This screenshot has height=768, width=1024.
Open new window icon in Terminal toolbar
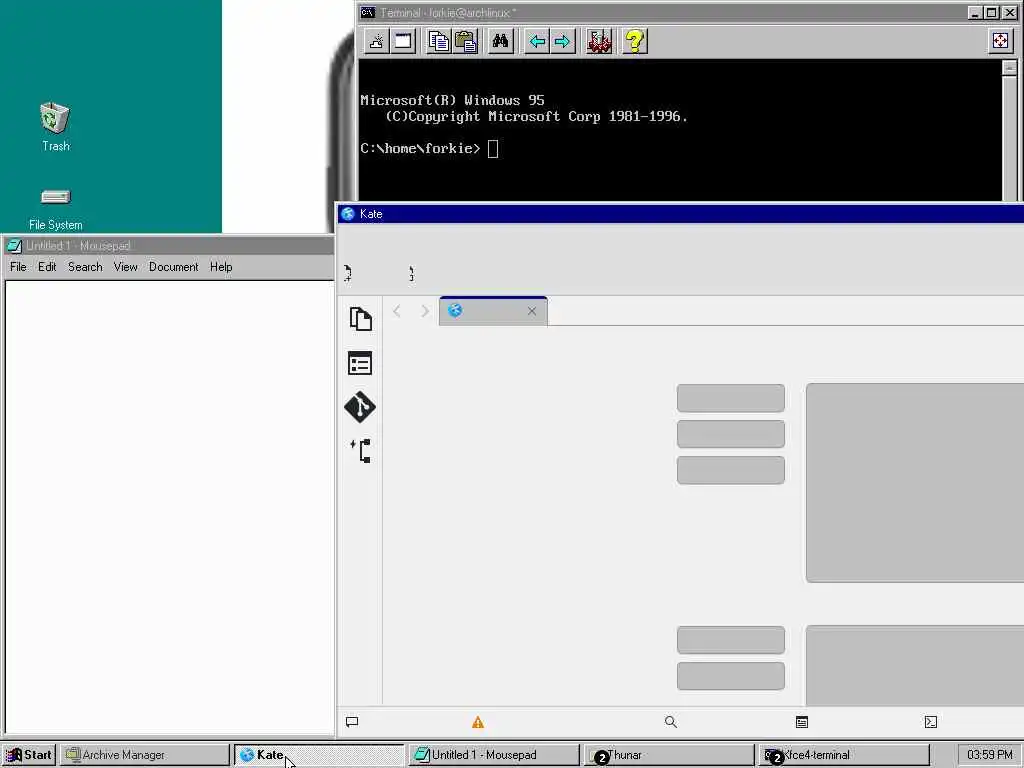click(404, 41)
